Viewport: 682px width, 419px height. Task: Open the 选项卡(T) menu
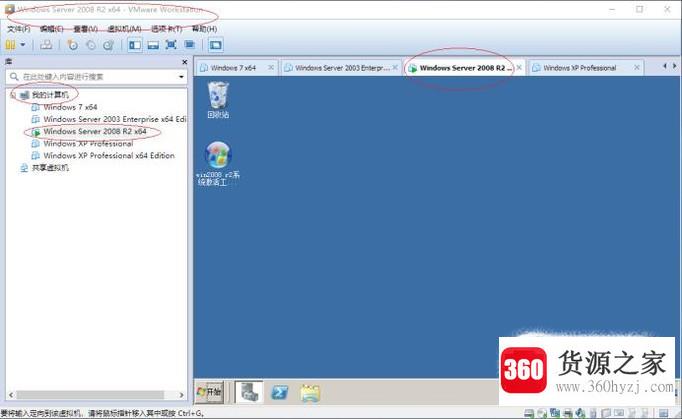(x=167, y=29)
